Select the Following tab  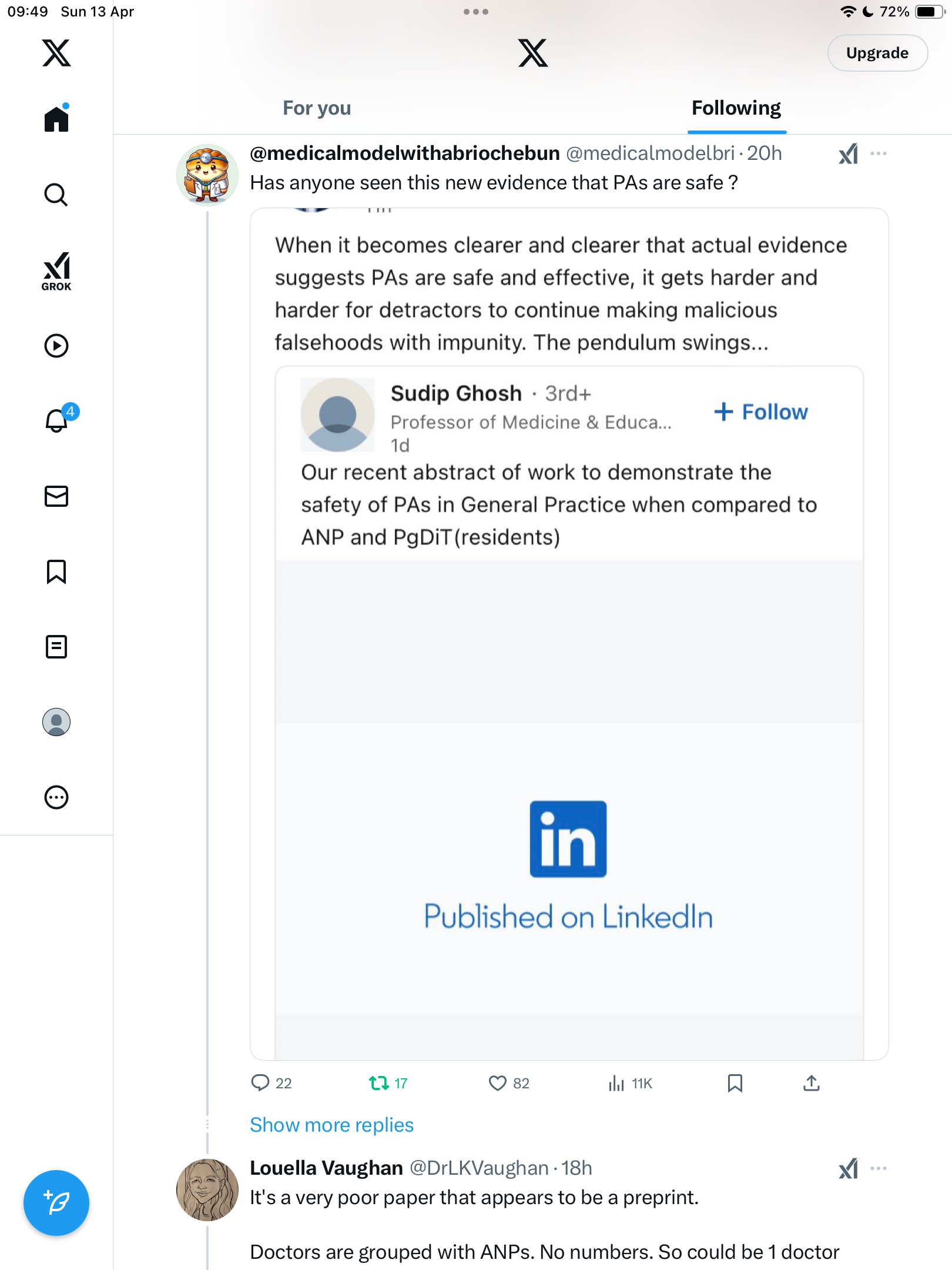coord(736,108)
